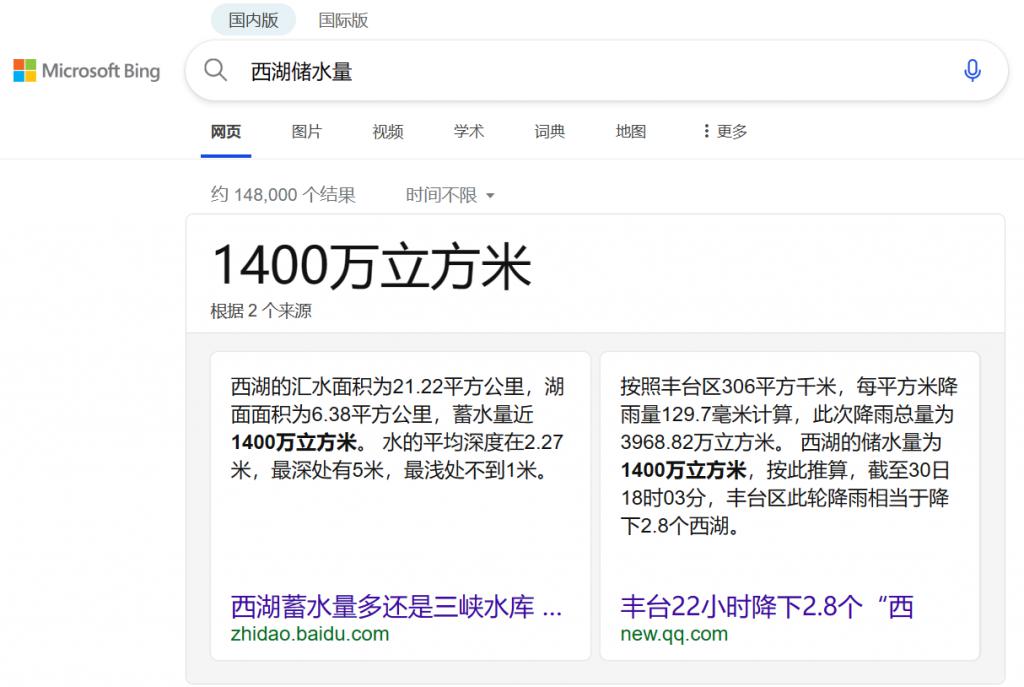Open the 西湖蓄水量多还是三峡水库 result link
Viewport: 1024px width, 687px height.
[396, 606]
